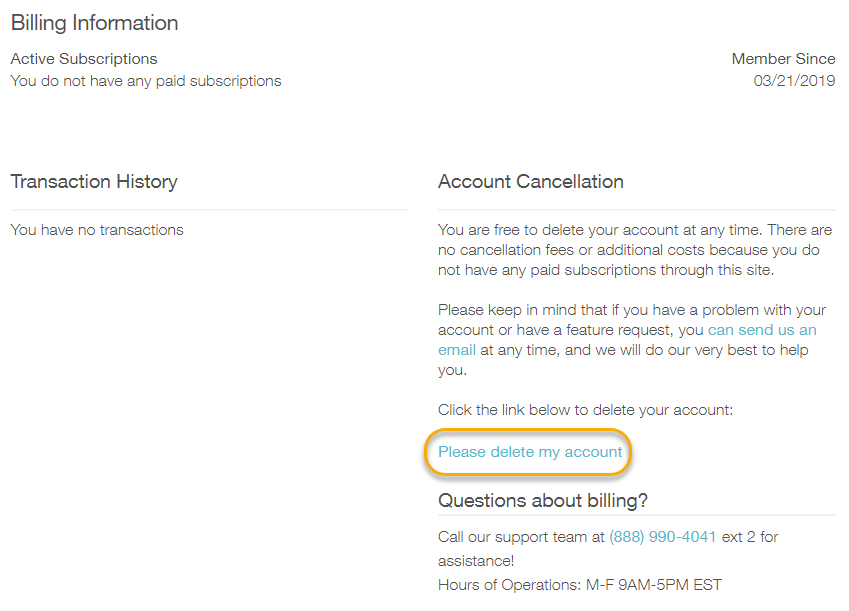
Task: Click 'You do not have any paid subscriptions' text
Action: (146, 81)
